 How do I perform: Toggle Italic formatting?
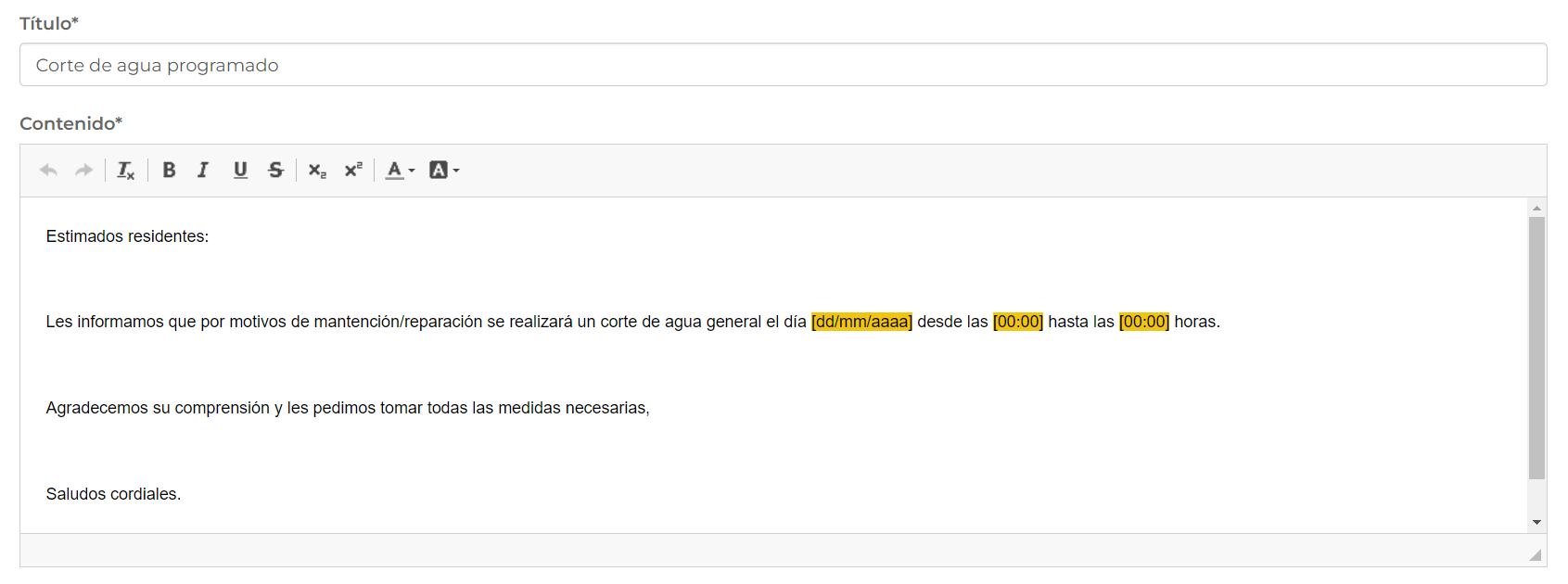click(203, 171)
